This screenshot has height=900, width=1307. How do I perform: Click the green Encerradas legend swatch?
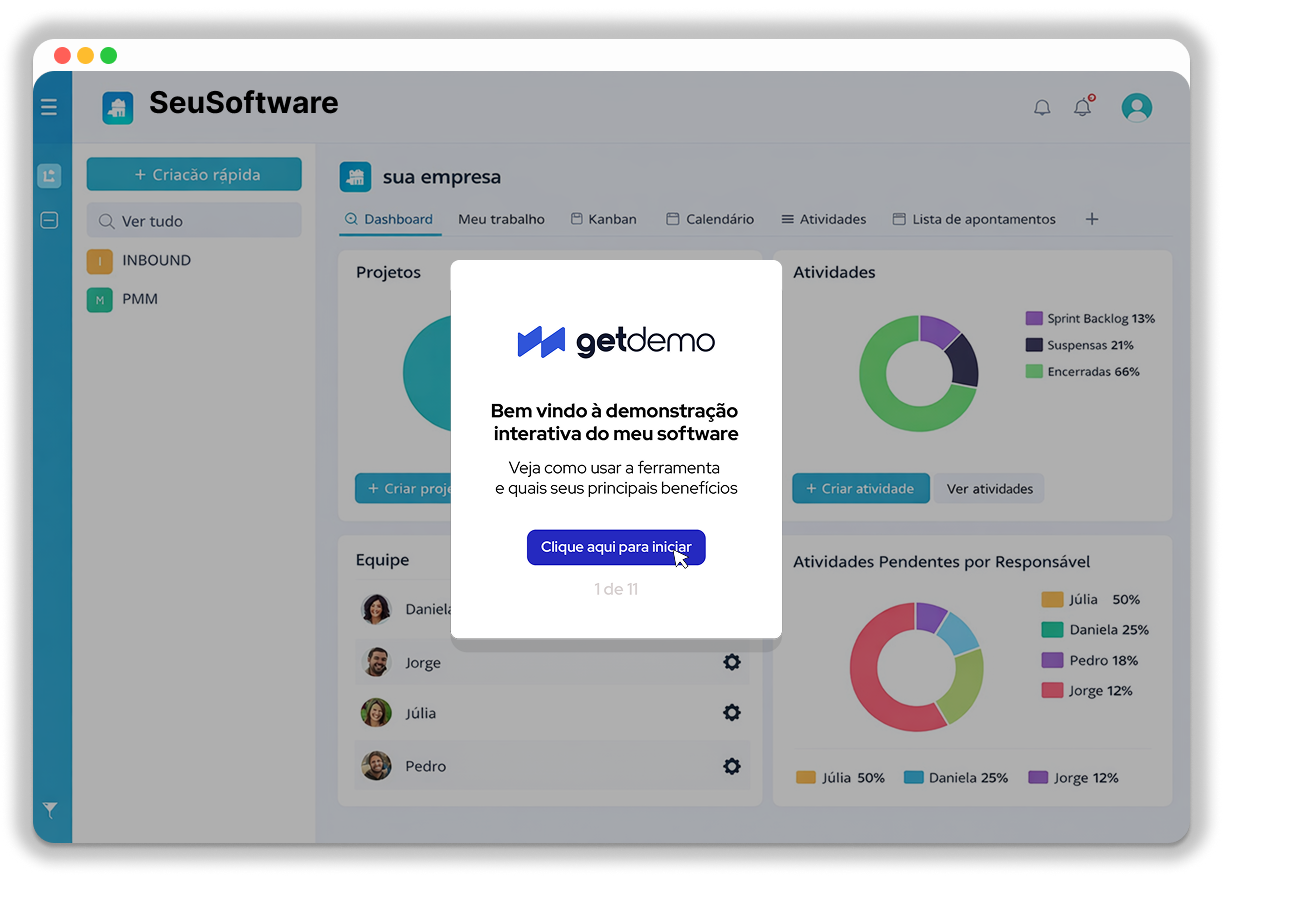click(1034, 371)
